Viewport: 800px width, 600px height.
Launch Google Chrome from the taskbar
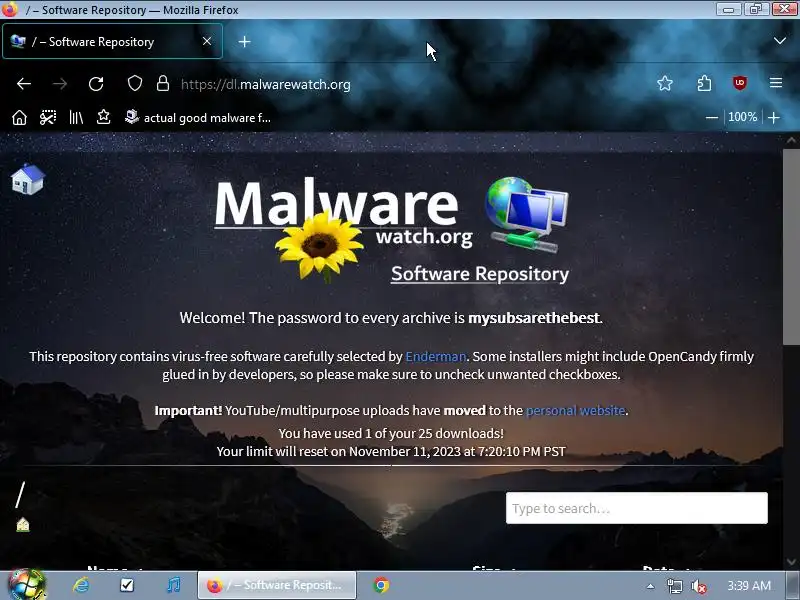[x=381, y=585]
